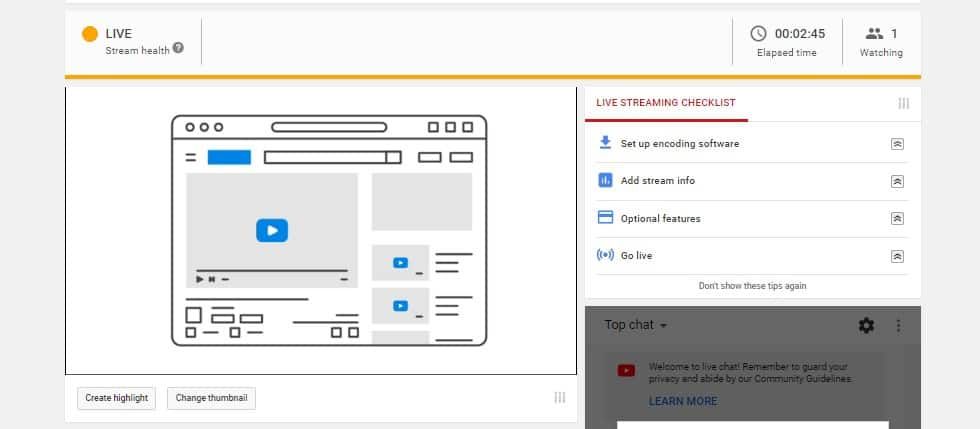The height and width of the screenshot is (429, 980).
Task: Click the Go live broadcast icon
Action: (604, 255)
